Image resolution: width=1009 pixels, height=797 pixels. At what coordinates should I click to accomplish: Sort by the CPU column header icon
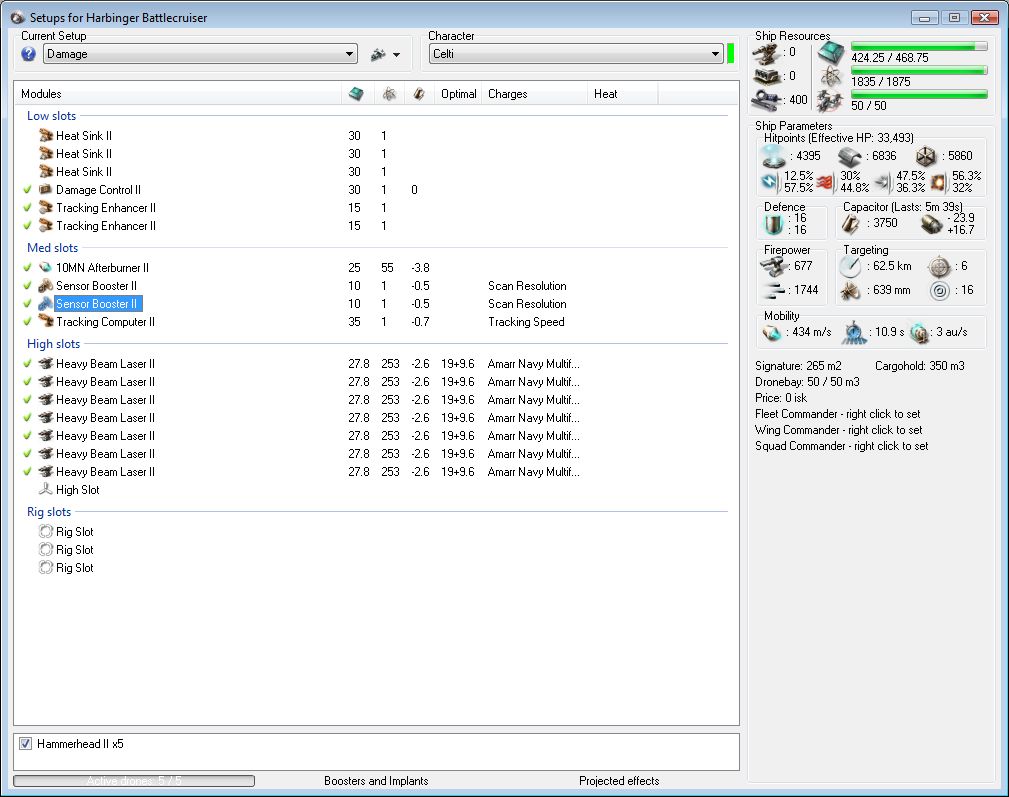tap(356, 94)
